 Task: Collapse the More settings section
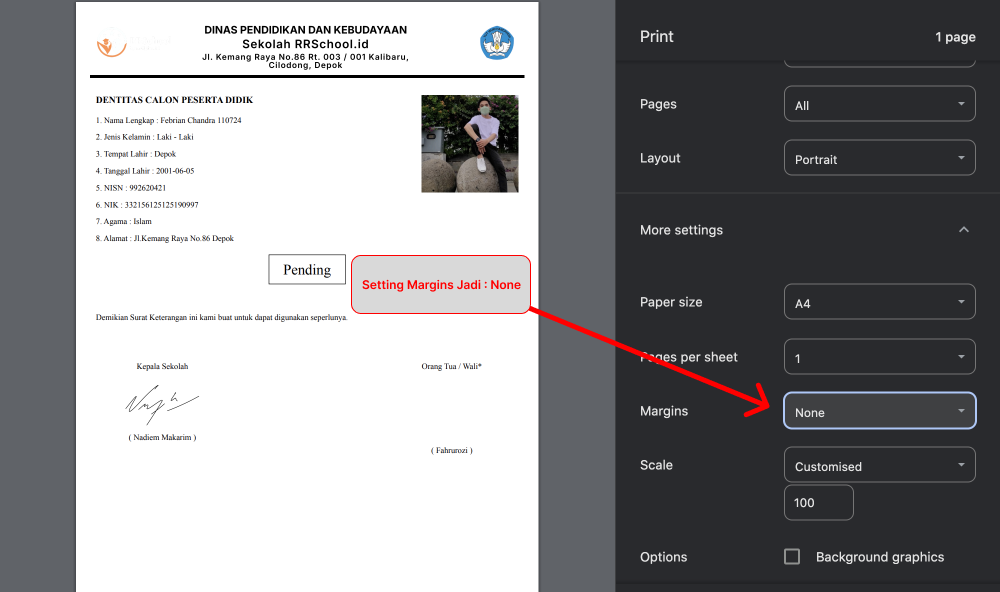pos(963,229)
